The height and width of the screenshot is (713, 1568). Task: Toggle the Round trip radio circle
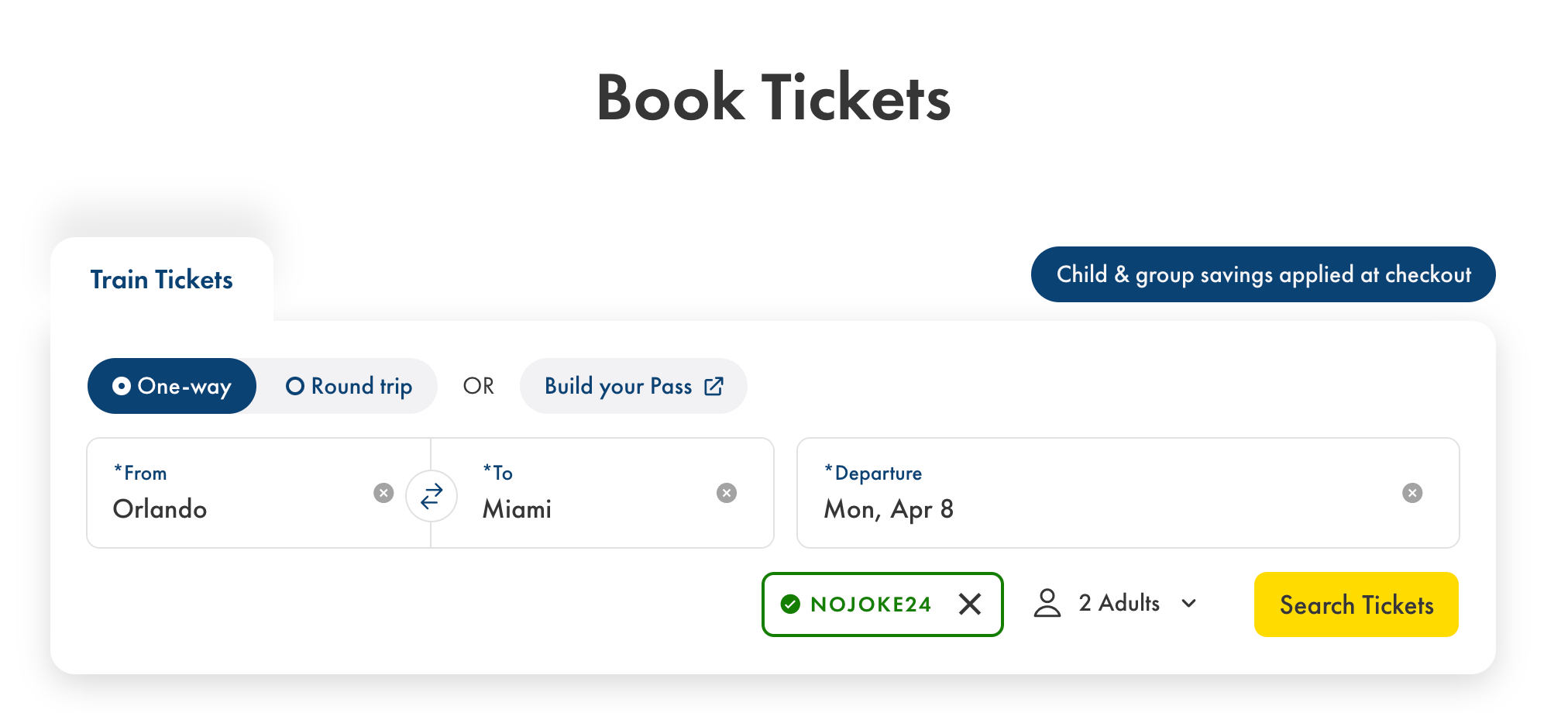294,386
